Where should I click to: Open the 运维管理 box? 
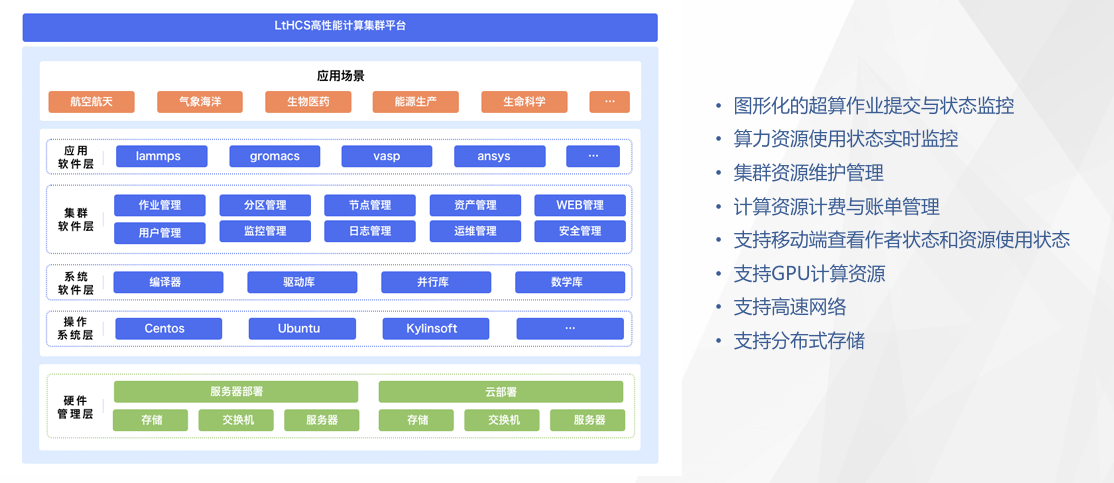click(475, 231)
